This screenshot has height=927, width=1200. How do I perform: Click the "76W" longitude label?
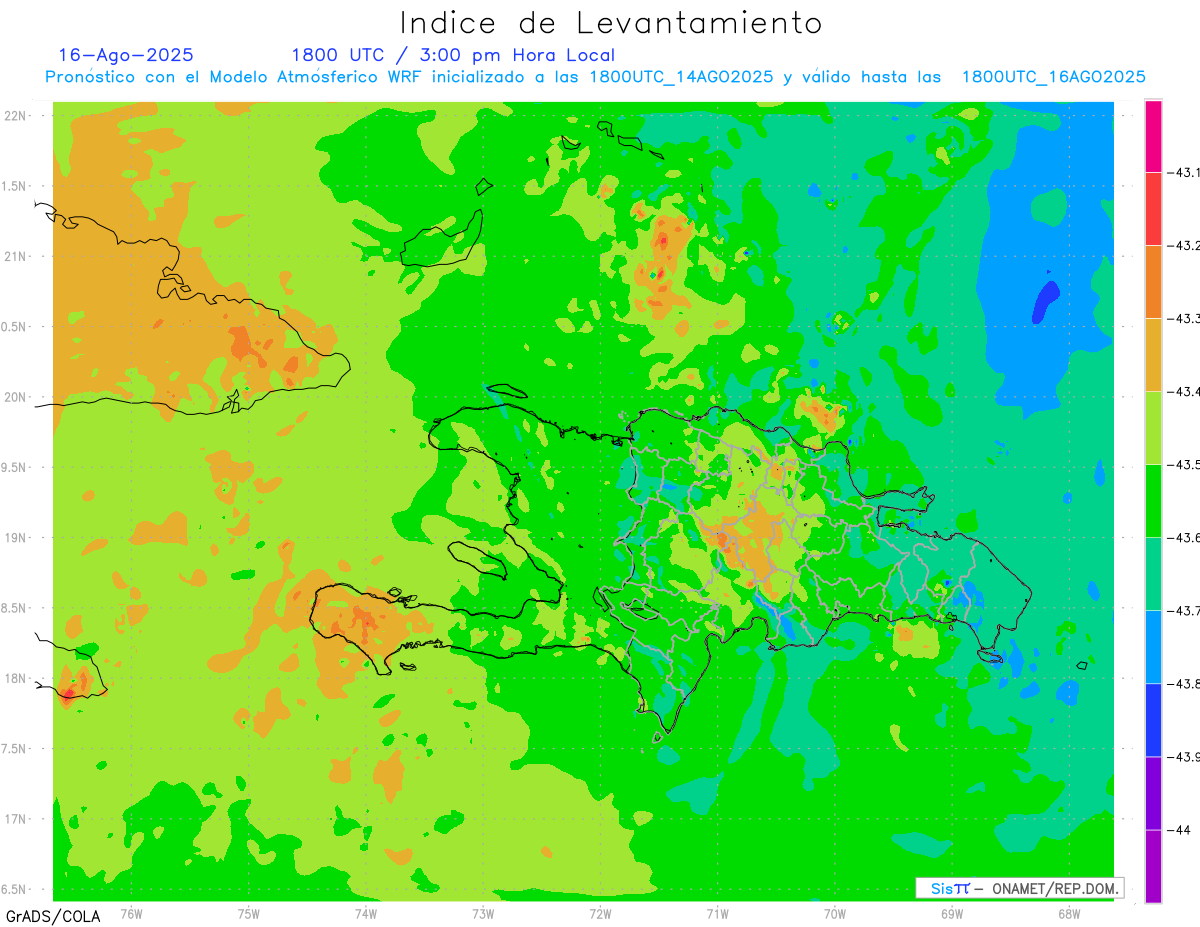131,913
